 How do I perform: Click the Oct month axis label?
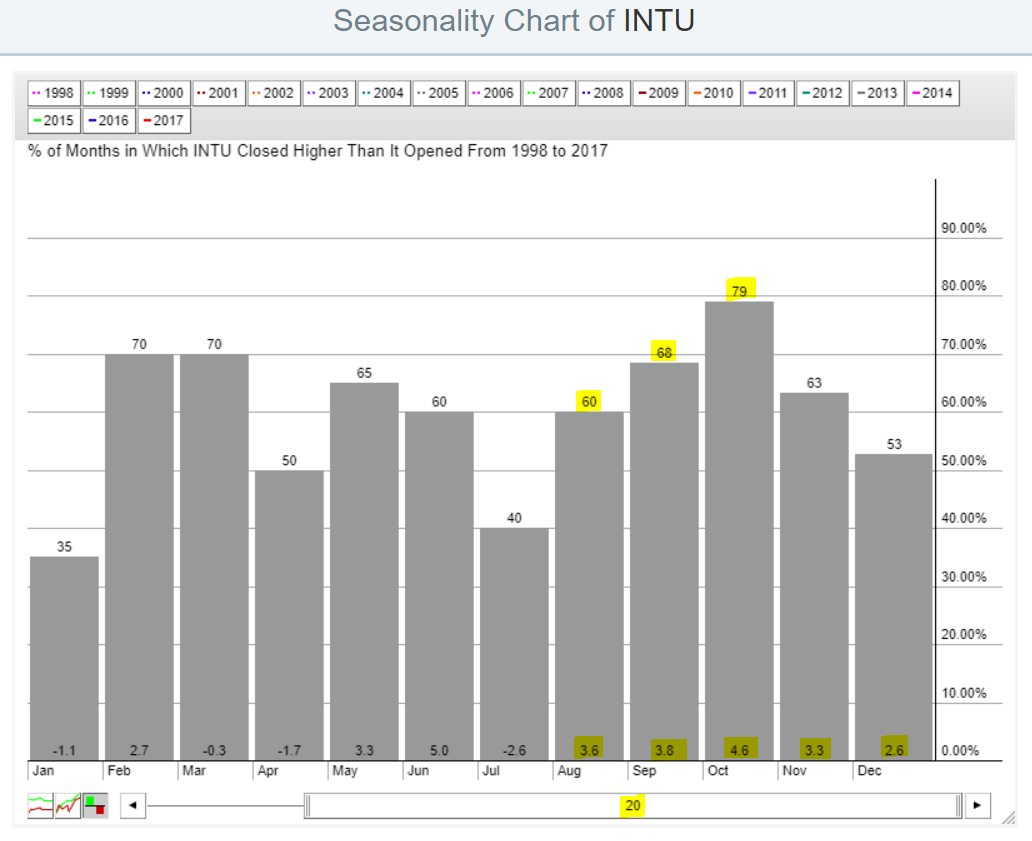[x=718, y=771]
